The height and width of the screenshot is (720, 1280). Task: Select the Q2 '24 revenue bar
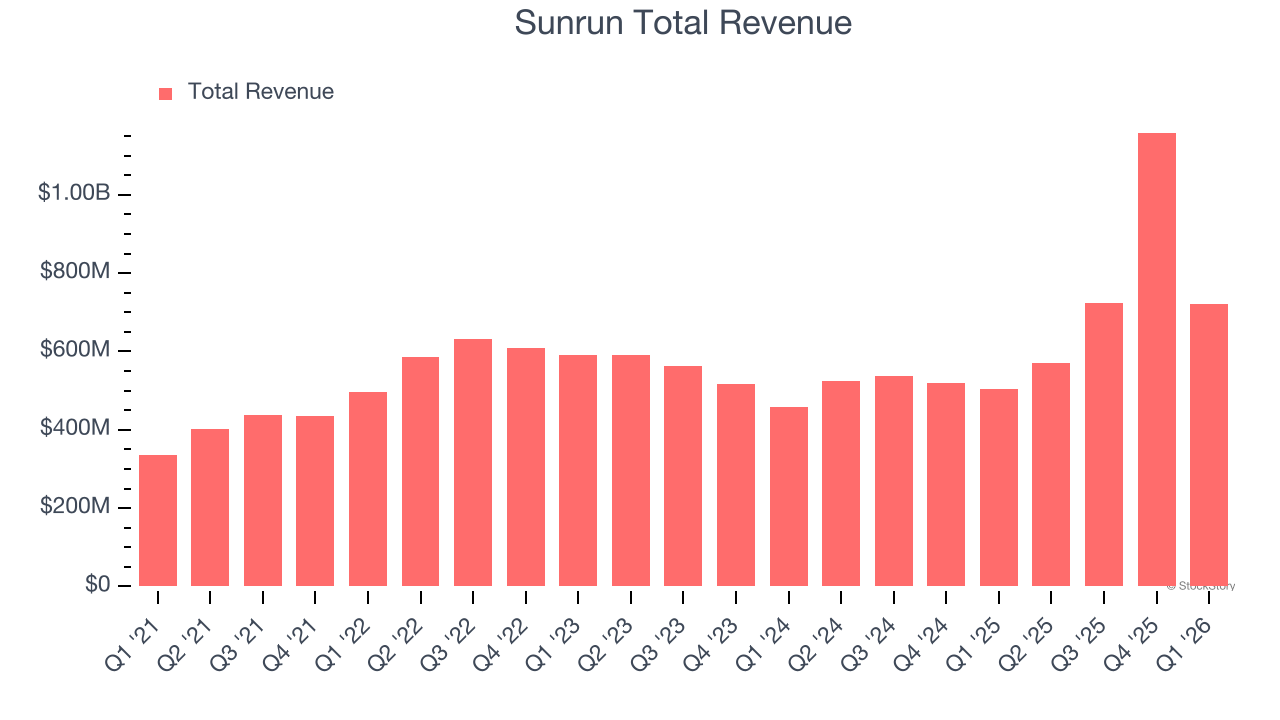[x=841, y=483]
